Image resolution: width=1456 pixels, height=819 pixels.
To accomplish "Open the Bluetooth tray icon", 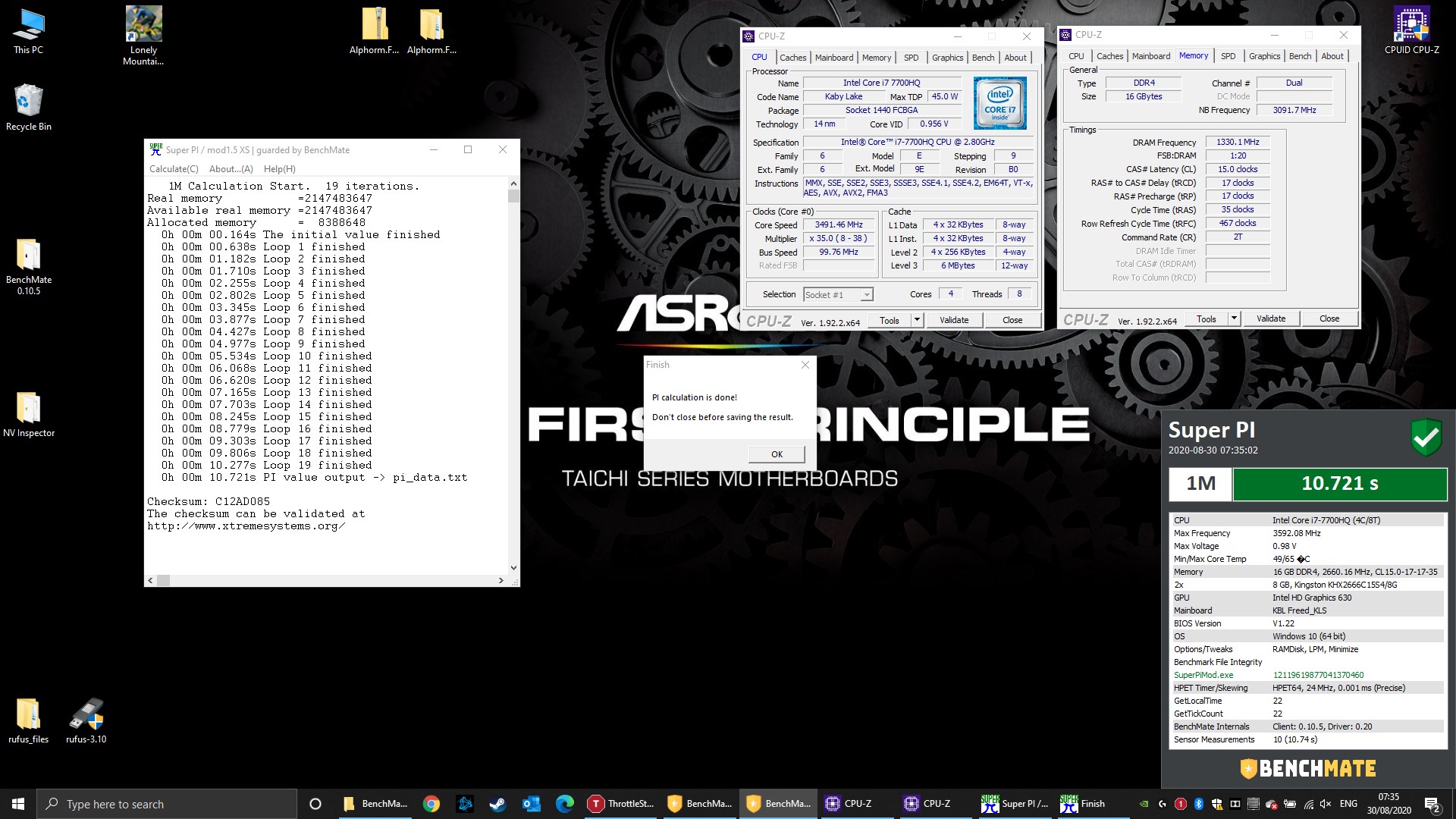I will pos(1199,804).
